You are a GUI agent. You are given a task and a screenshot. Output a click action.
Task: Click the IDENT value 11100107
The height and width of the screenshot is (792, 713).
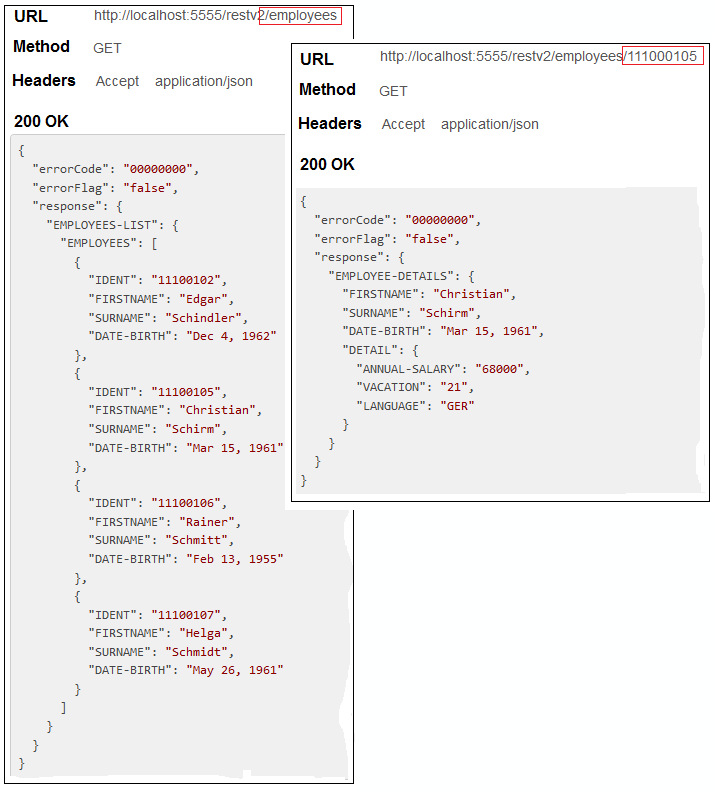pos(186,615)
